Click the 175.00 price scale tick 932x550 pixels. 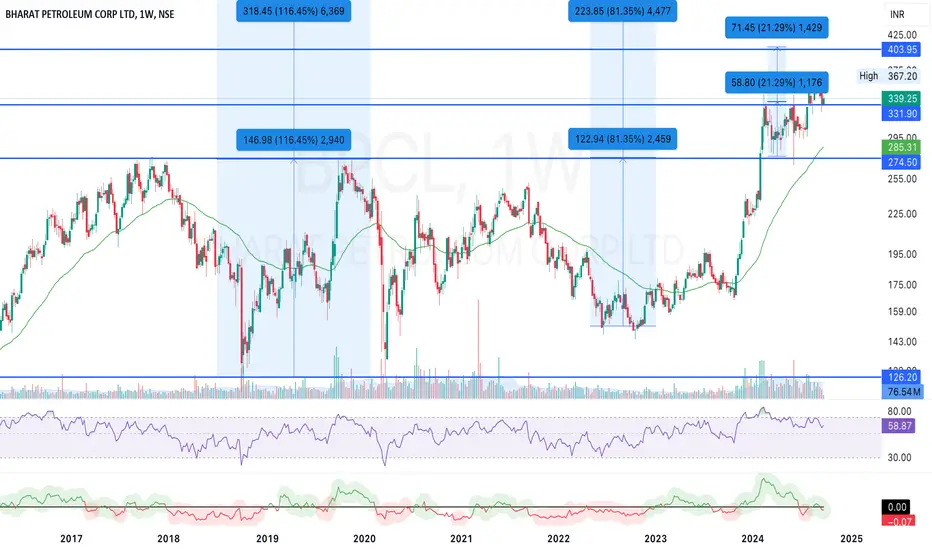902,285
